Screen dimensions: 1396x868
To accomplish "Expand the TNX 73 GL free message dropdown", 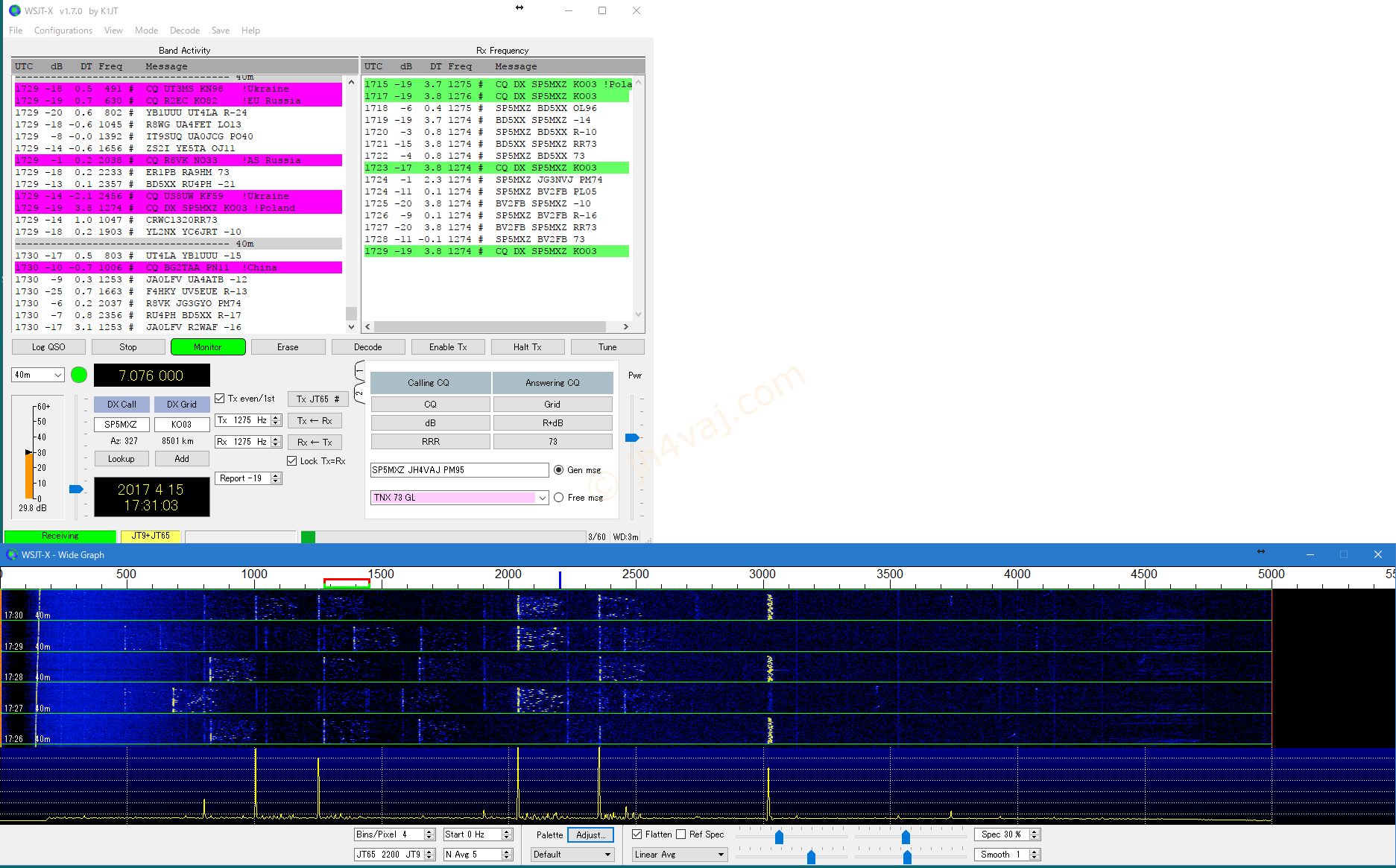I will click(543, 498).
